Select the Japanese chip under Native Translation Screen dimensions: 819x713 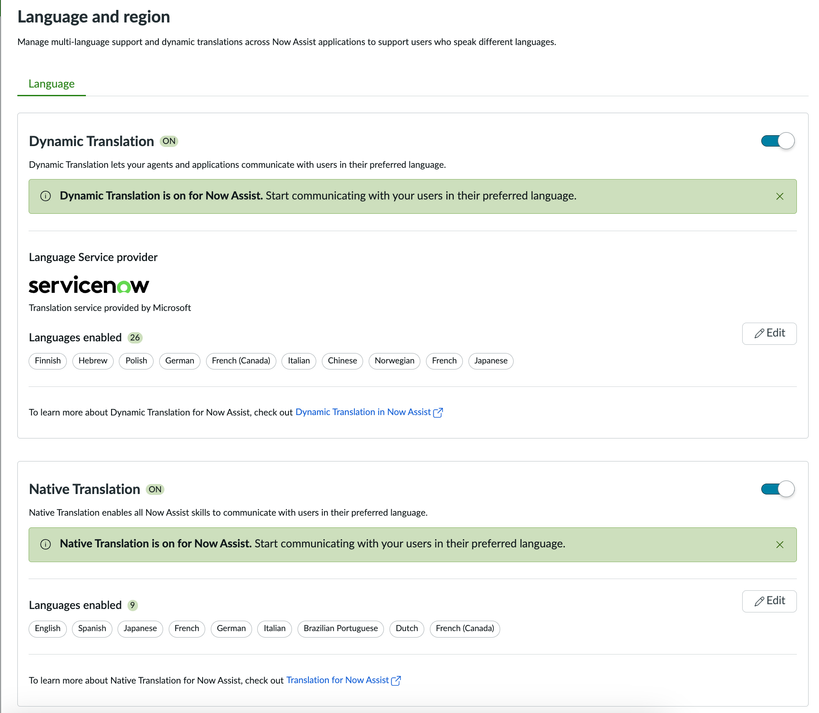[x=140, y=628]
